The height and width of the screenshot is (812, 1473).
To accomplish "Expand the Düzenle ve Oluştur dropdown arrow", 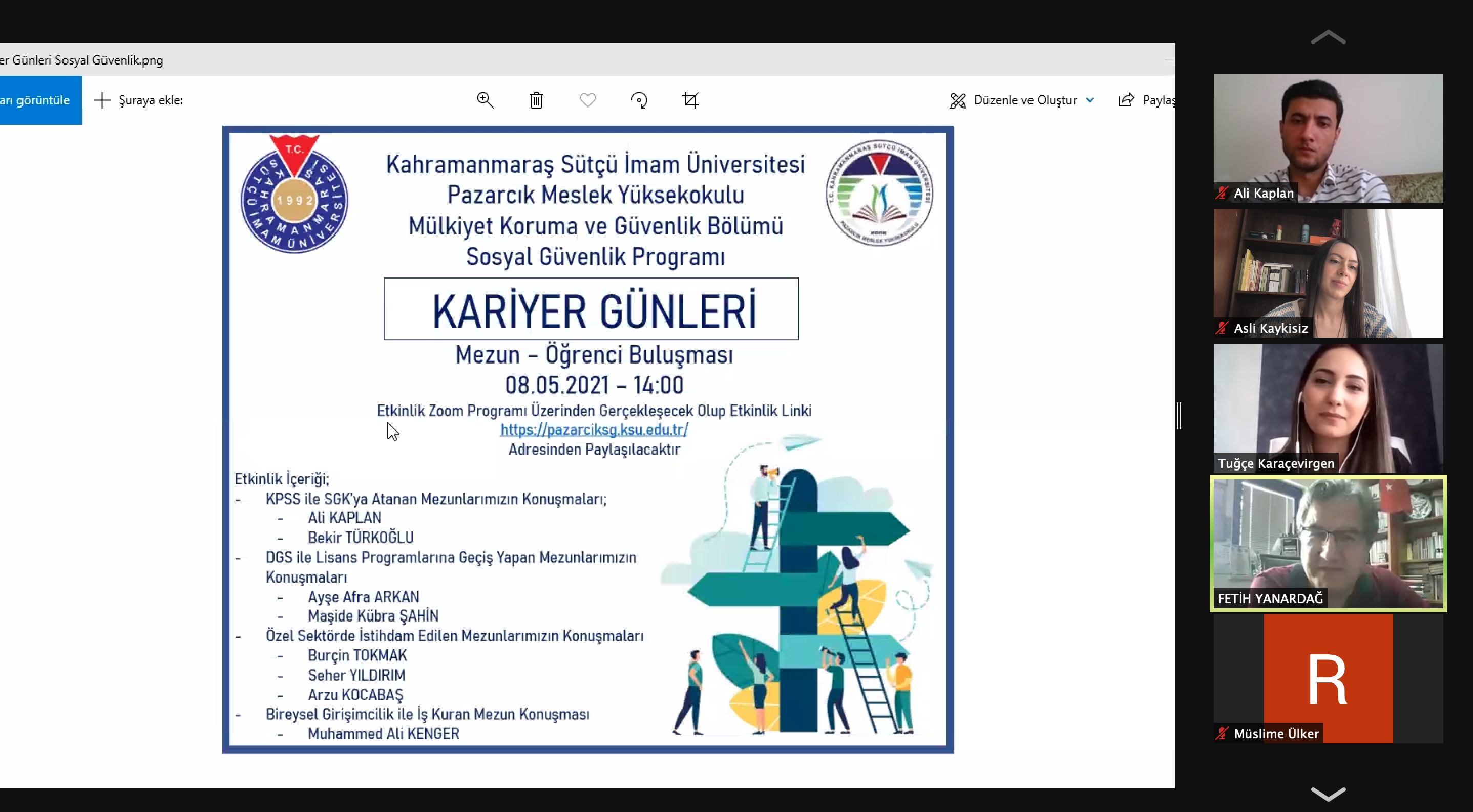I will [1090, 100].
